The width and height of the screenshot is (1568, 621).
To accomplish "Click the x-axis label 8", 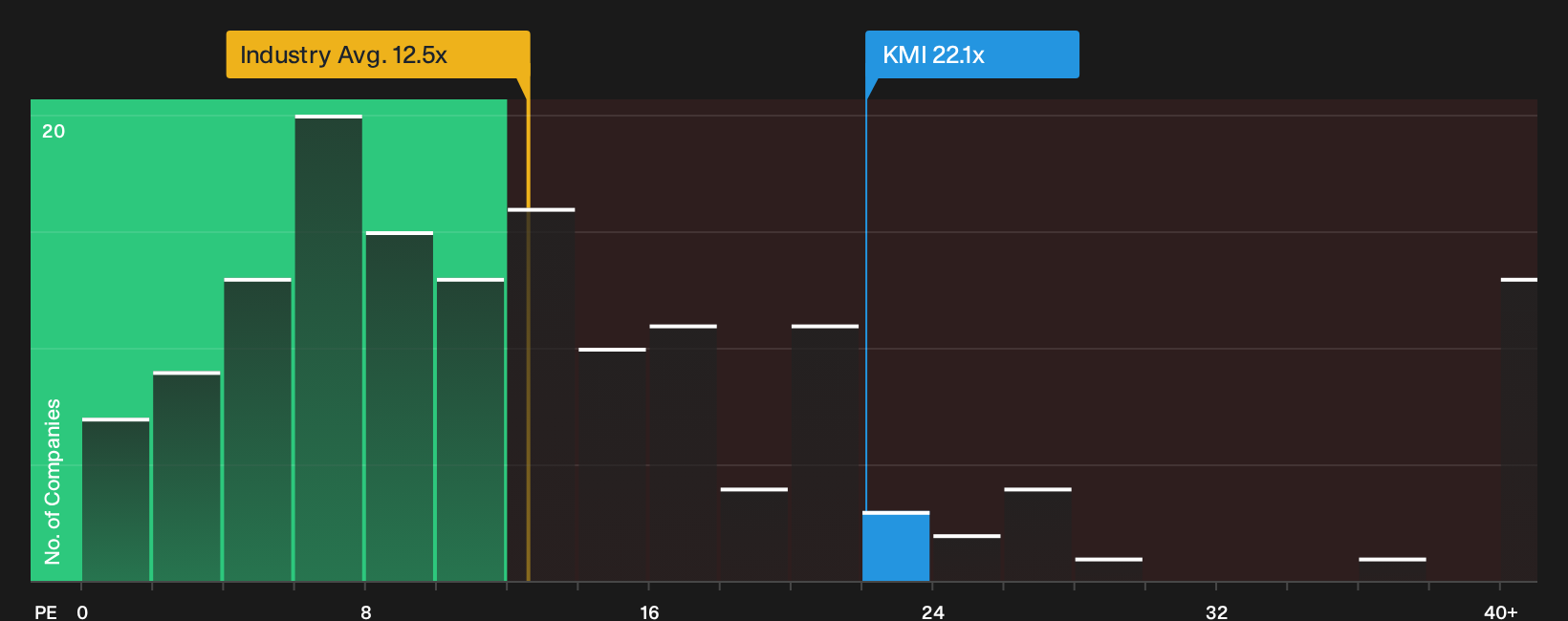I will tap(366, 611).
